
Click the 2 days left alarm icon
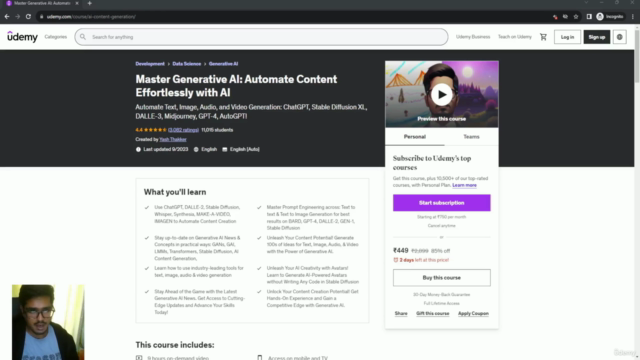pyautogui.click(x=396, y=260)
